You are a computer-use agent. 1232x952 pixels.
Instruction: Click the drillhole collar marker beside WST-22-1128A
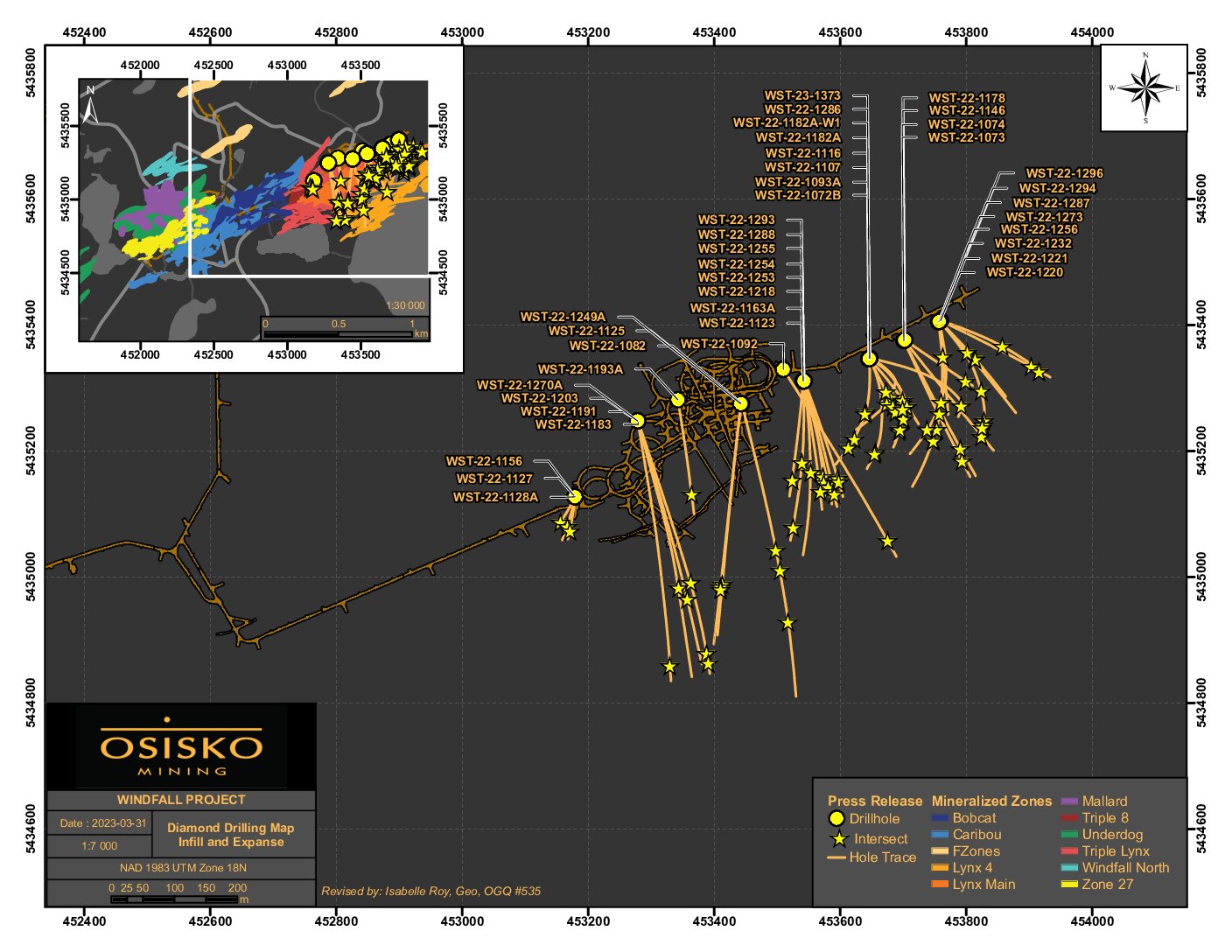coord(575,497)
